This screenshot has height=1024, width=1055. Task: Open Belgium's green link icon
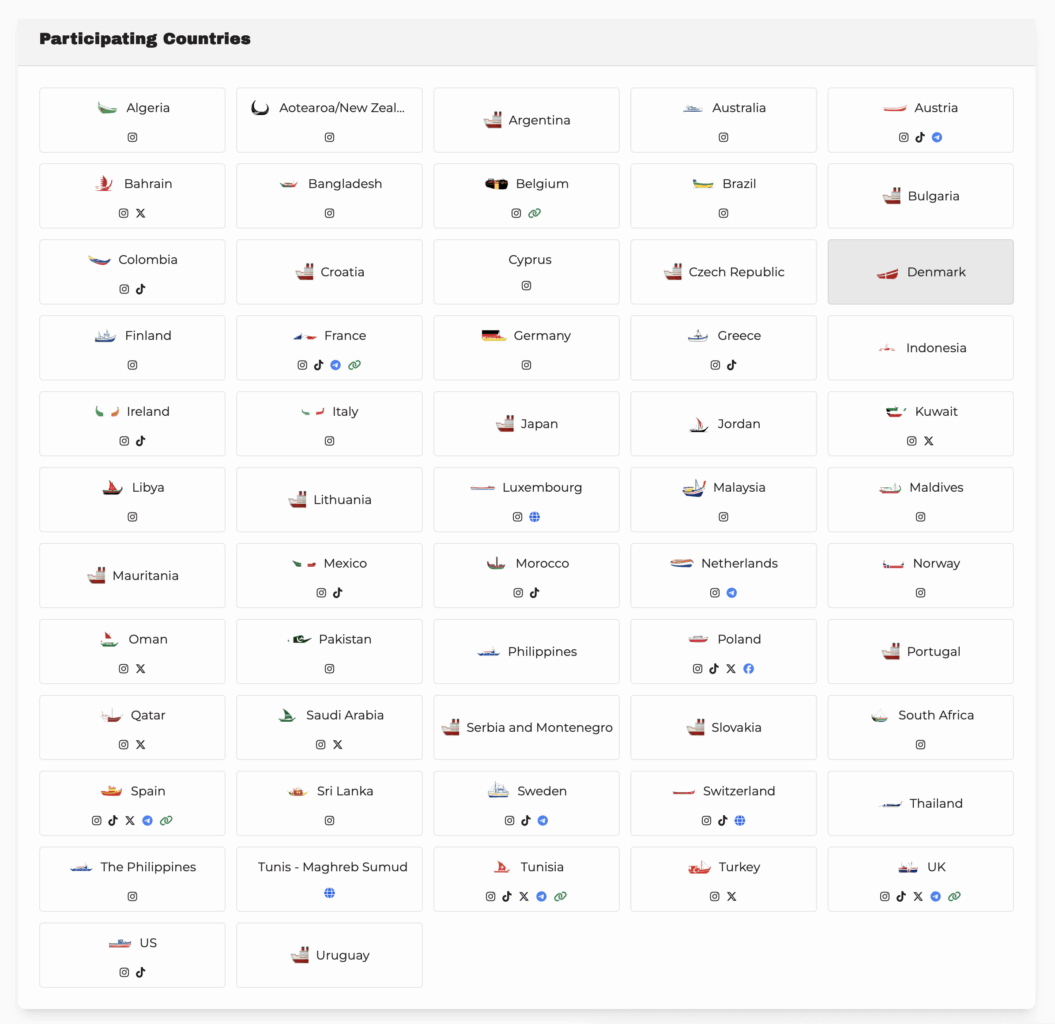[x=535, y=214]
